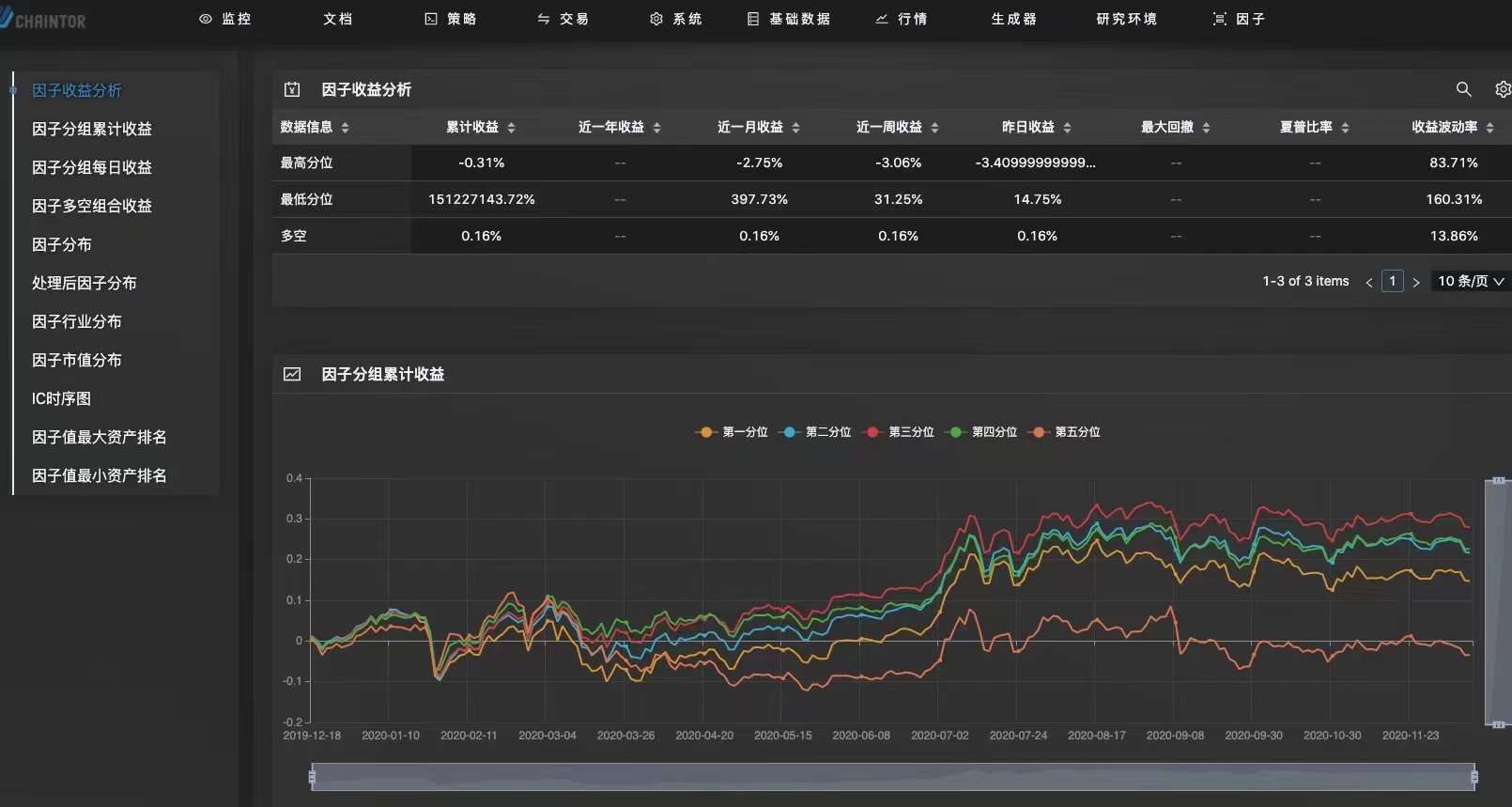
Task: Click the scan icon beside 因子
Action: click(1220, 19)
